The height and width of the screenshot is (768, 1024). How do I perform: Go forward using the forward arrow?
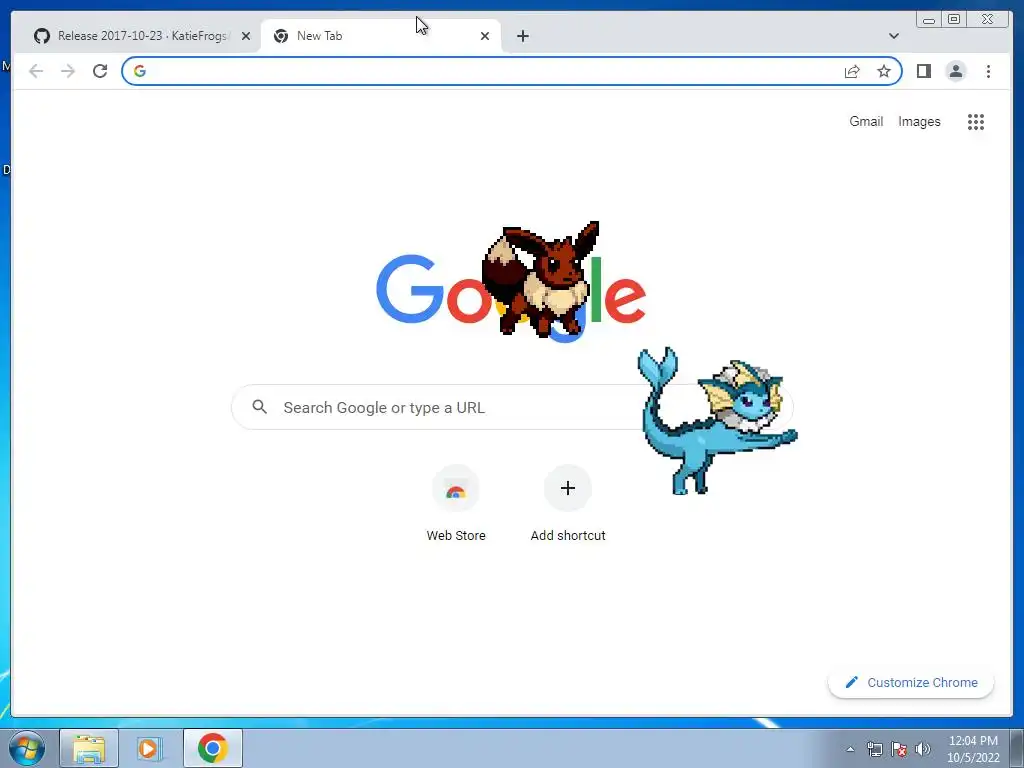[68, 71]
